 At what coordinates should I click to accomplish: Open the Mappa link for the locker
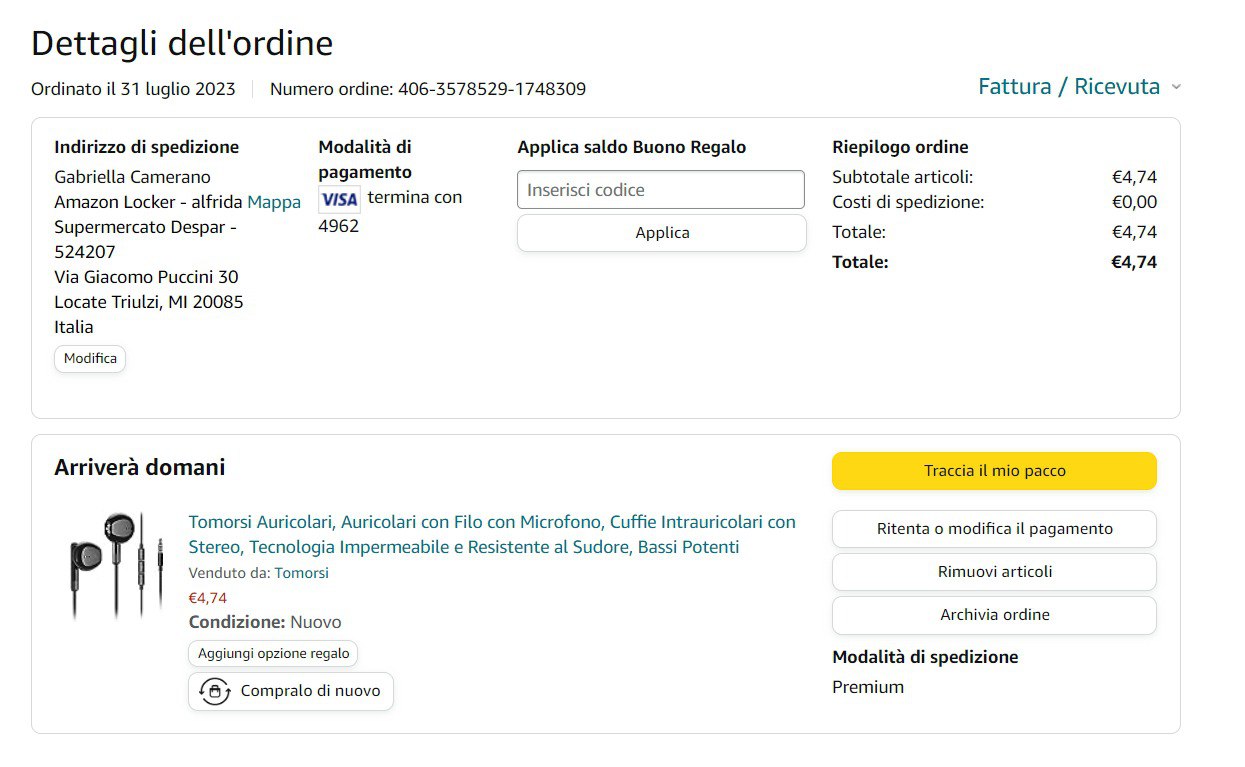(274, 202)
